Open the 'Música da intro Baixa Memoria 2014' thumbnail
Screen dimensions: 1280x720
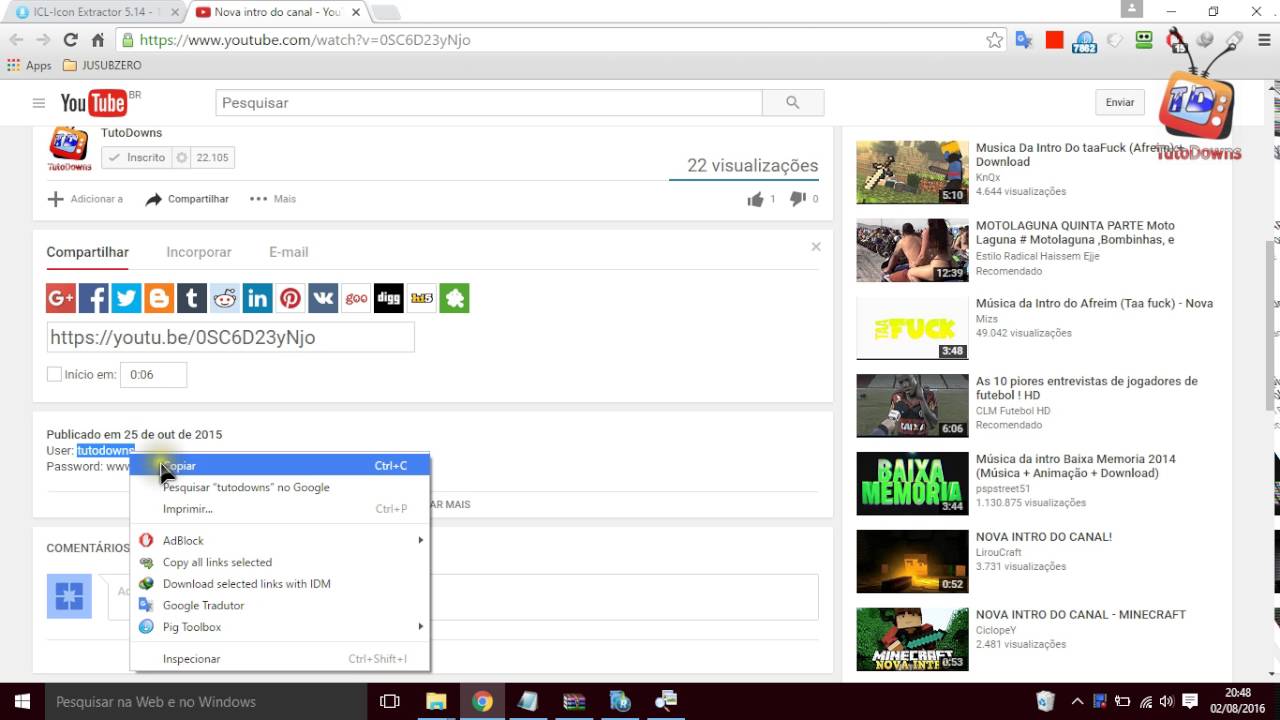pyautogui.click(x=912, y=484)
